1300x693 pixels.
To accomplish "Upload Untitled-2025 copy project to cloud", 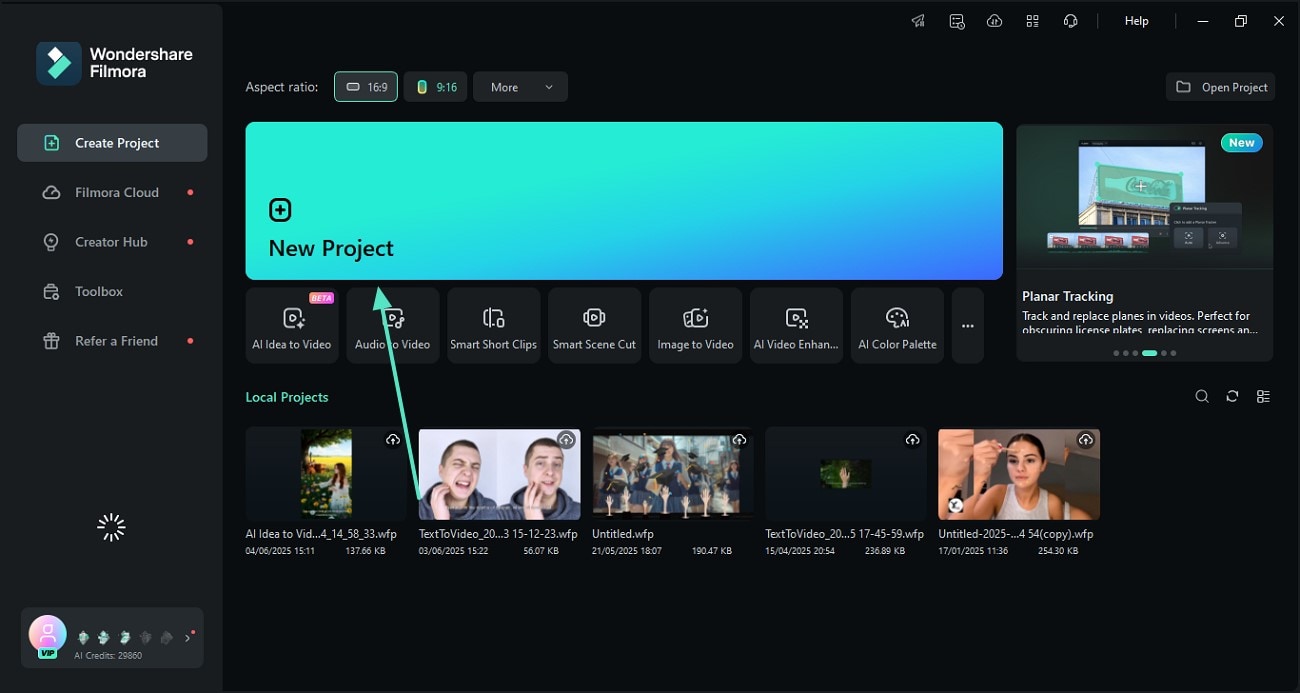I will pyautogui.click(x=1085, y=440).
